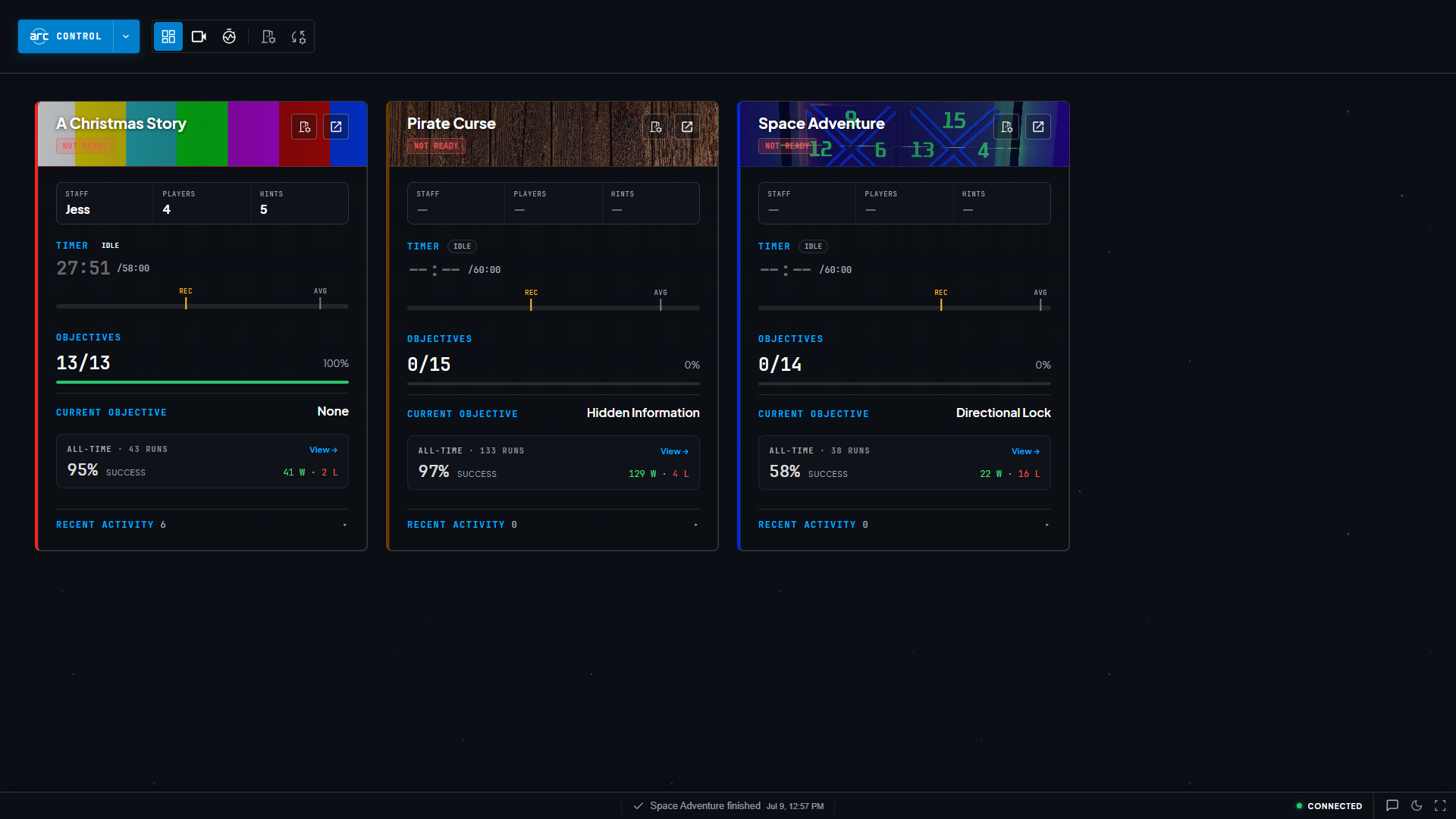Click the Directional Lock current objective
The width and height of the screenshot is (1456, 819).
[1003, 413]
